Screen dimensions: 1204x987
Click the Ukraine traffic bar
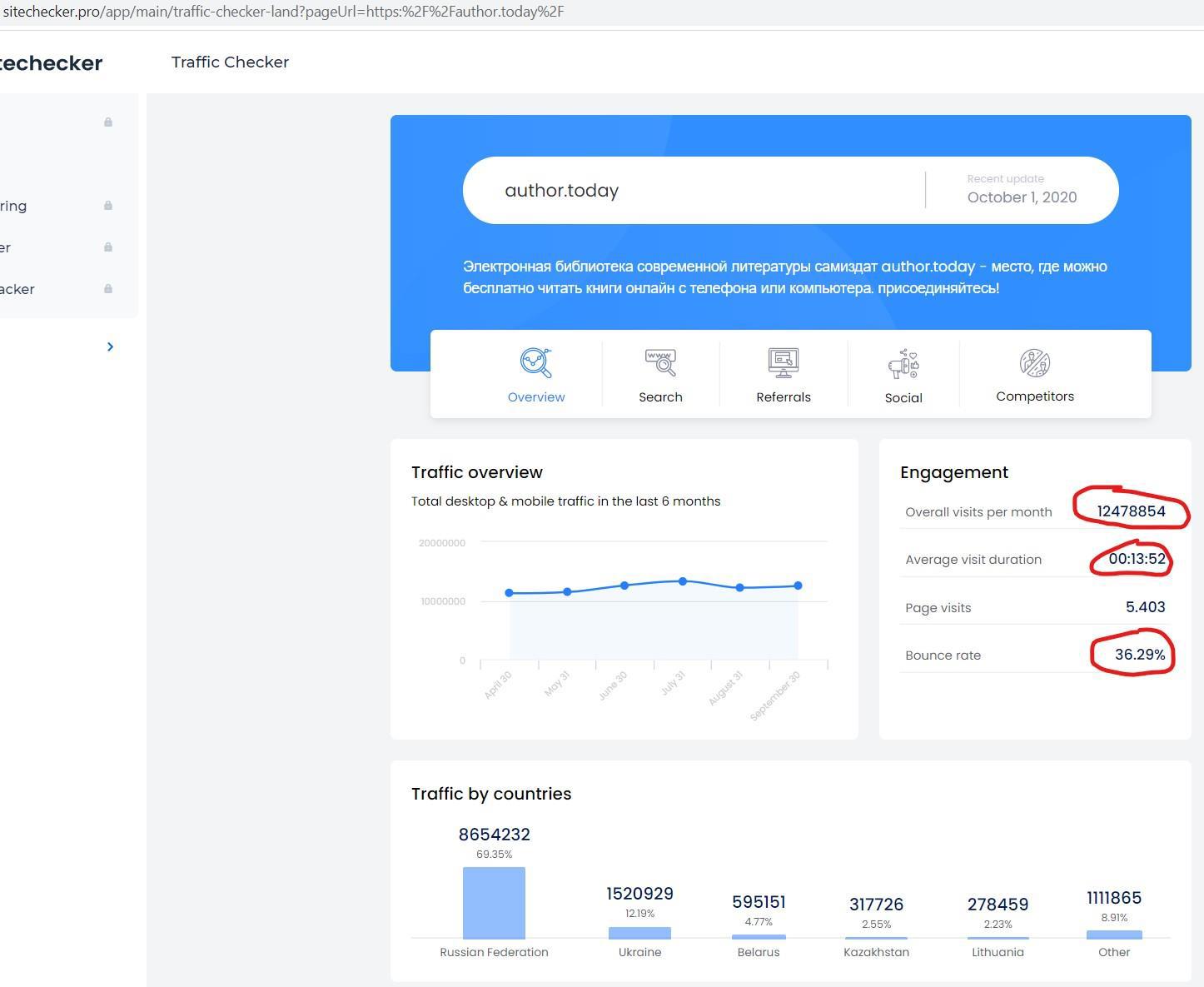pos(639,933)
